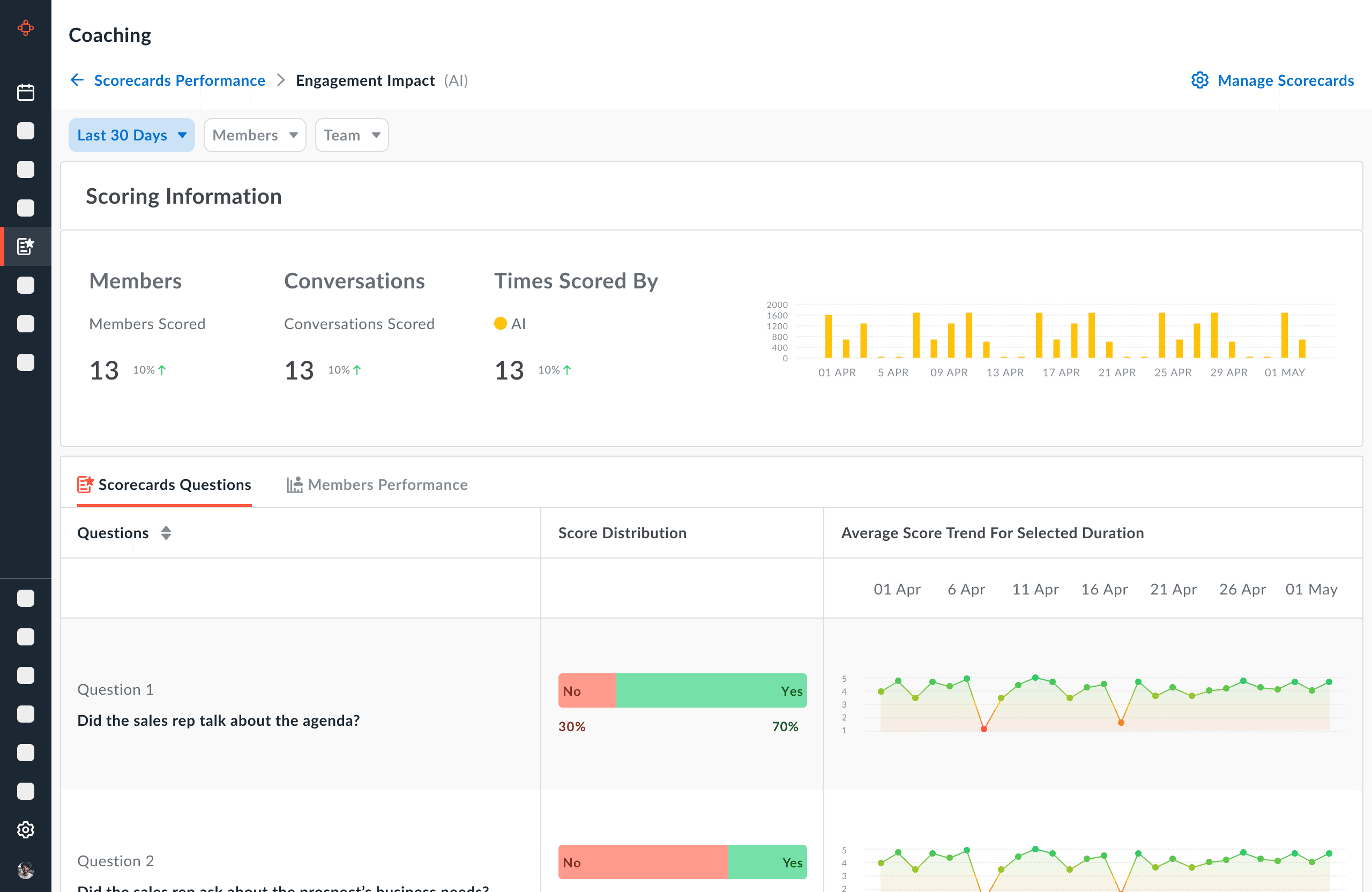The image size is (1372, 892).
Task: Click the back arrow beside Scorecards Performance
Action: click(77, 80)
